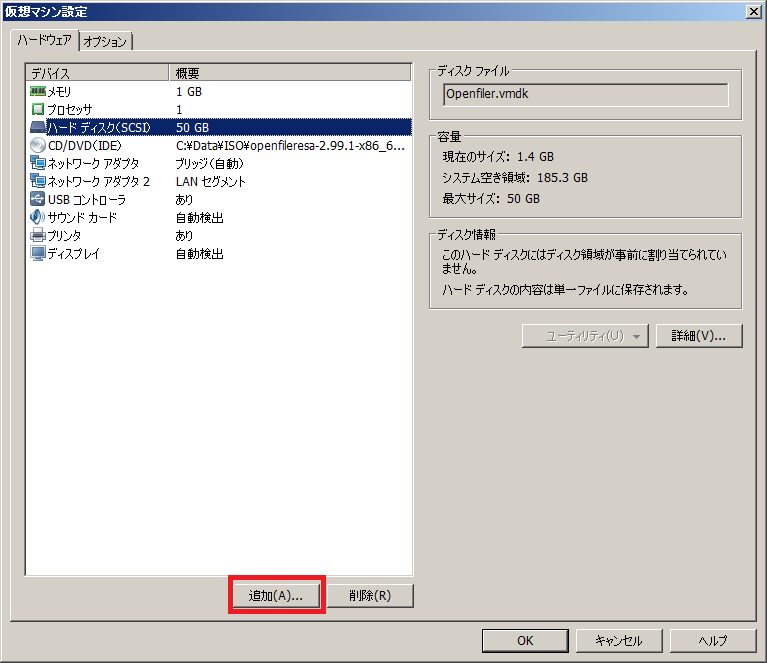Switch to the ハードウェア tab
767x663 pixels.
point(45,40)
